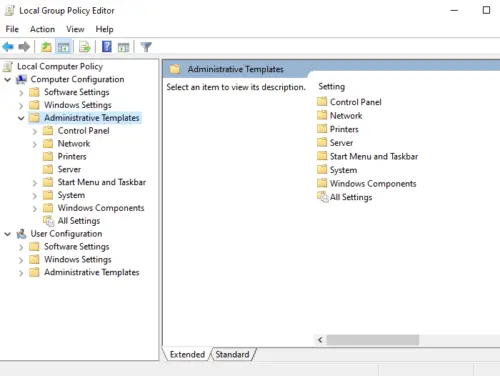Expand Start Menu and Taskbar tree node
The image size is (500, 376).
point(35,183)
